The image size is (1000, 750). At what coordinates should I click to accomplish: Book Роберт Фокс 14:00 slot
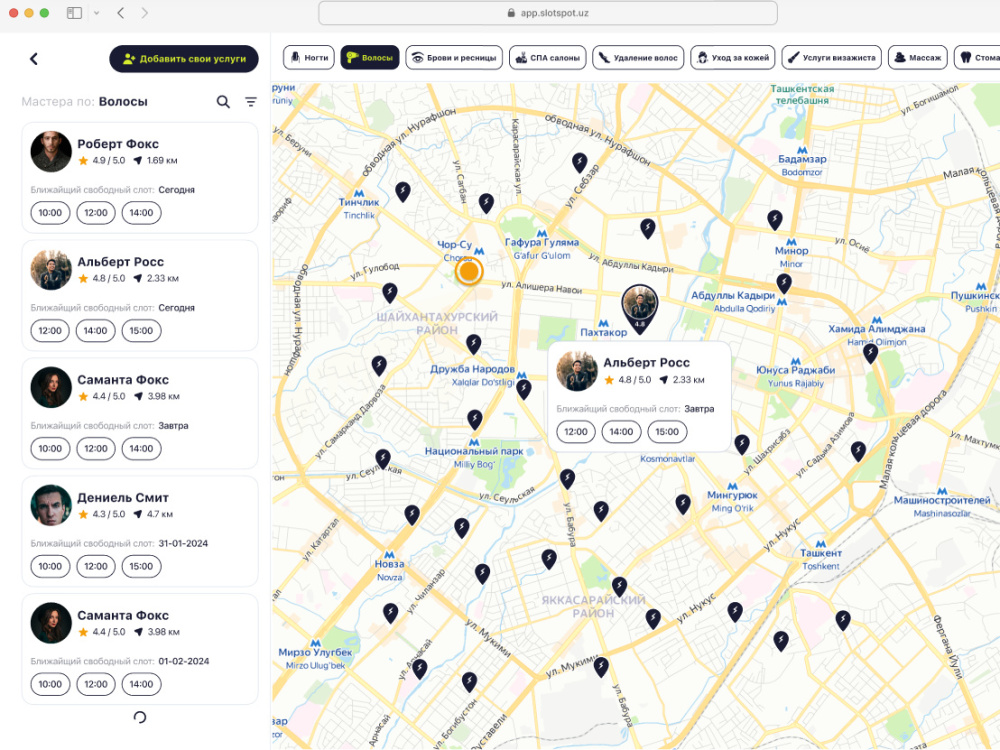141,212
